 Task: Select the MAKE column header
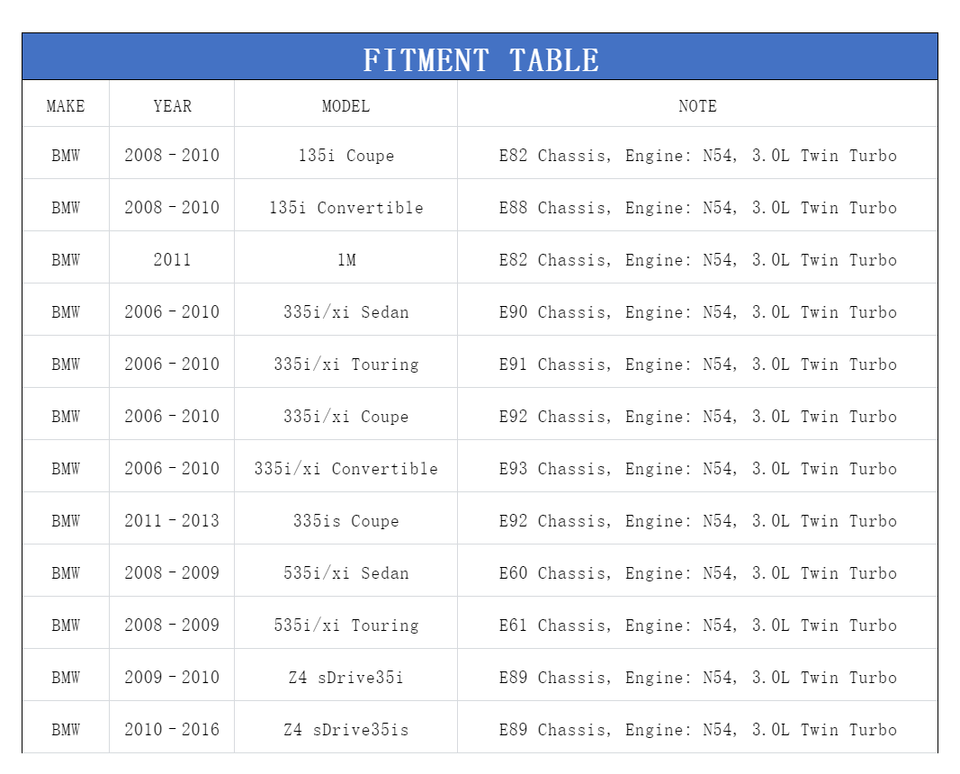click(x=66, y=106)
